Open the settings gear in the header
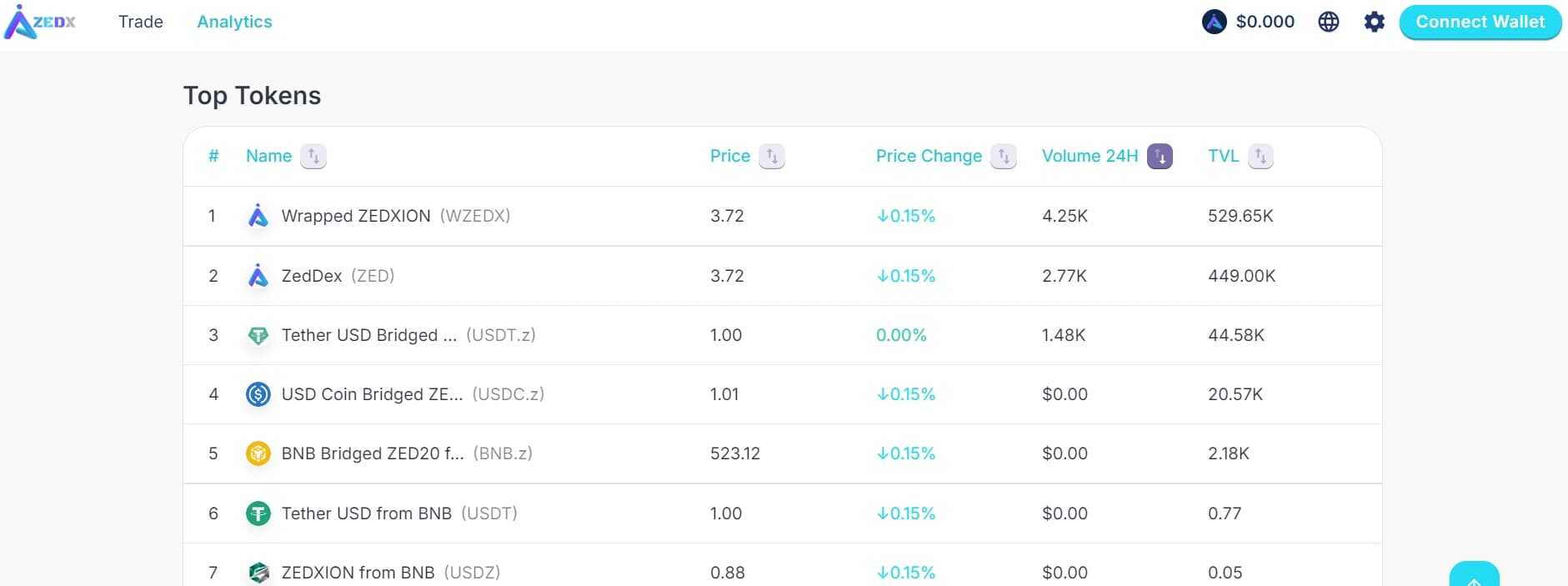1568x586 pixels. pyautogui.click(x=1373, y=22)
